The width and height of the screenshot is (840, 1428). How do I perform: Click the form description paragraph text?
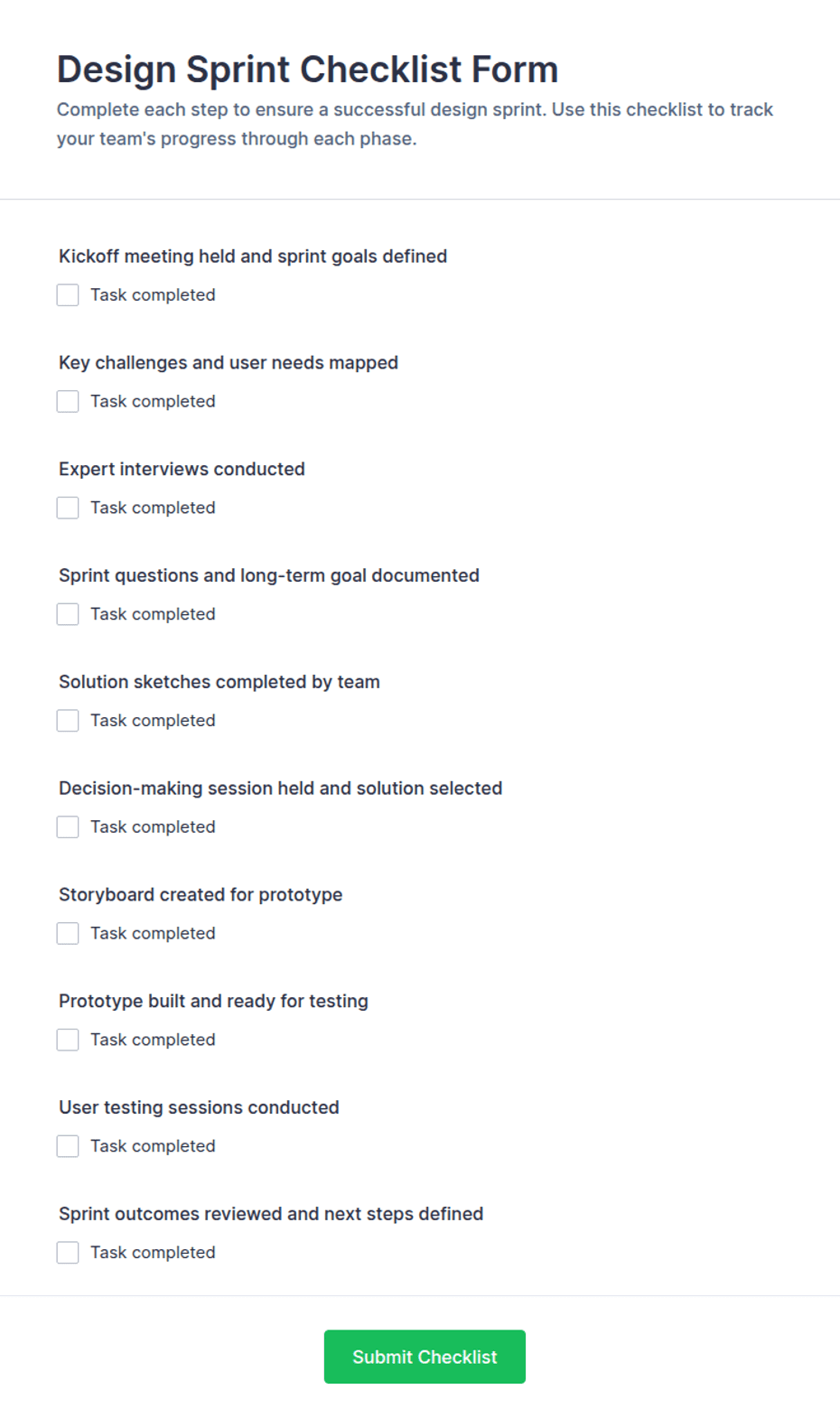tap(415, 124)
